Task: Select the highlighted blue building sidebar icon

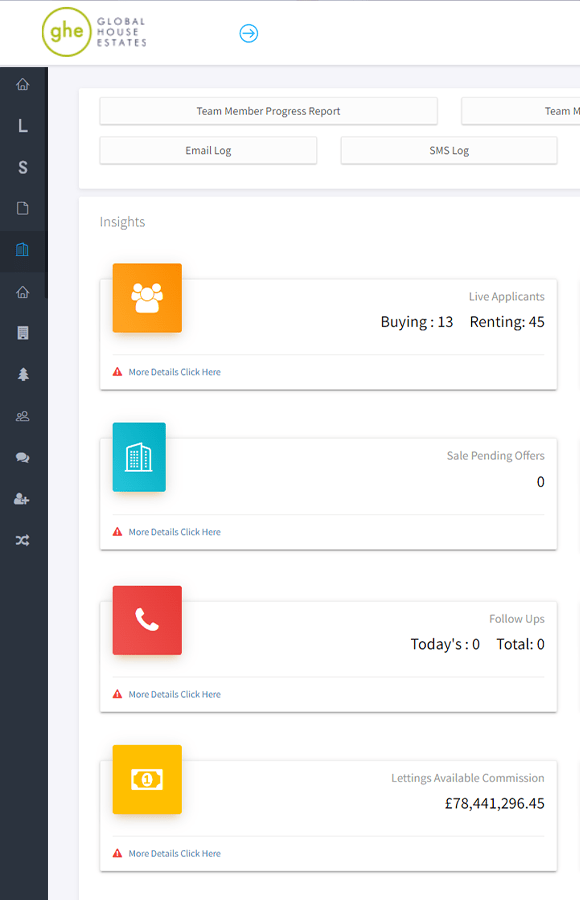Action: point(22,250)
